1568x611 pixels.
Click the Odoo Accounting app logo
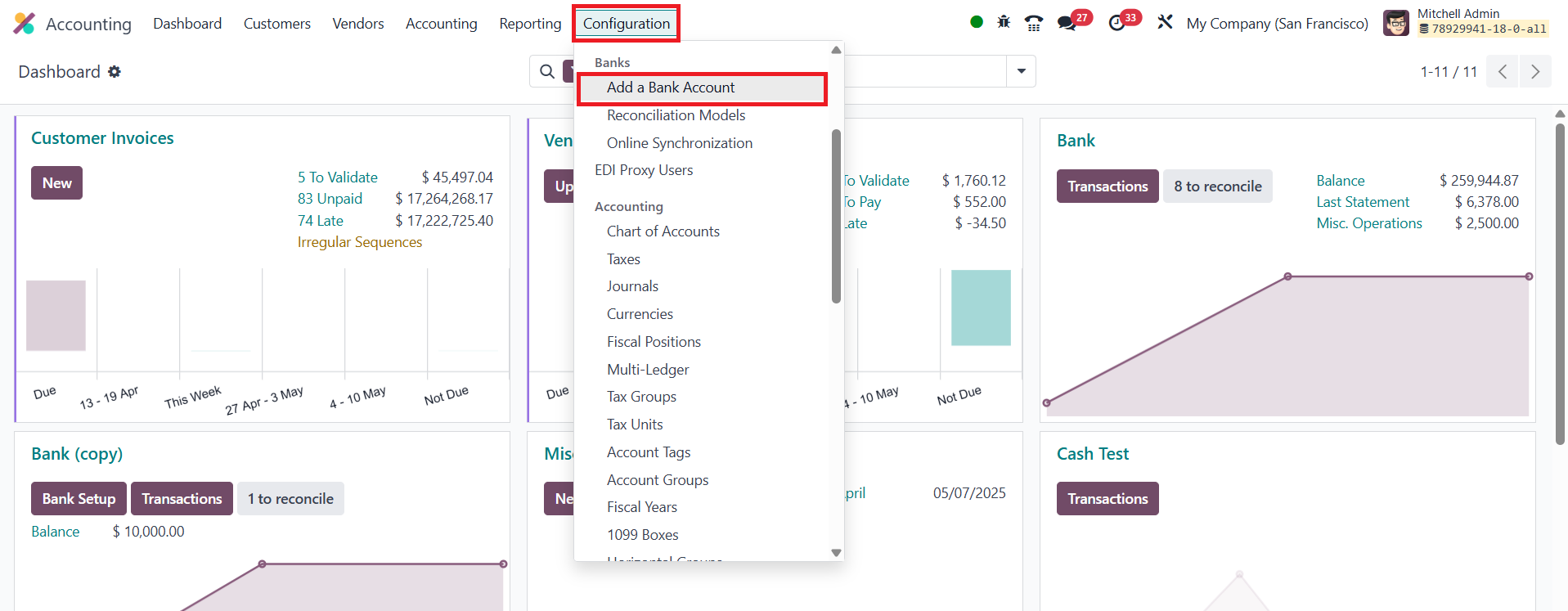click(25, 24)
